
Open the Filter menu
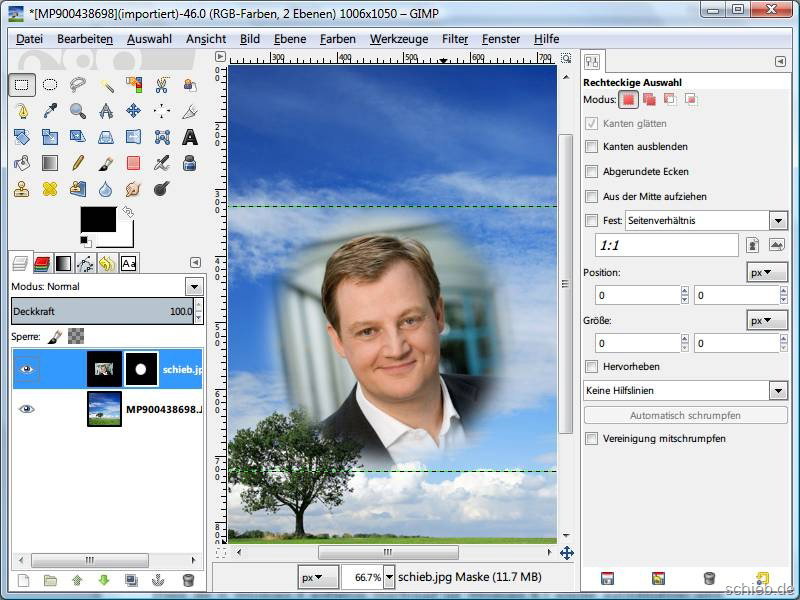[x=455, y=39]
